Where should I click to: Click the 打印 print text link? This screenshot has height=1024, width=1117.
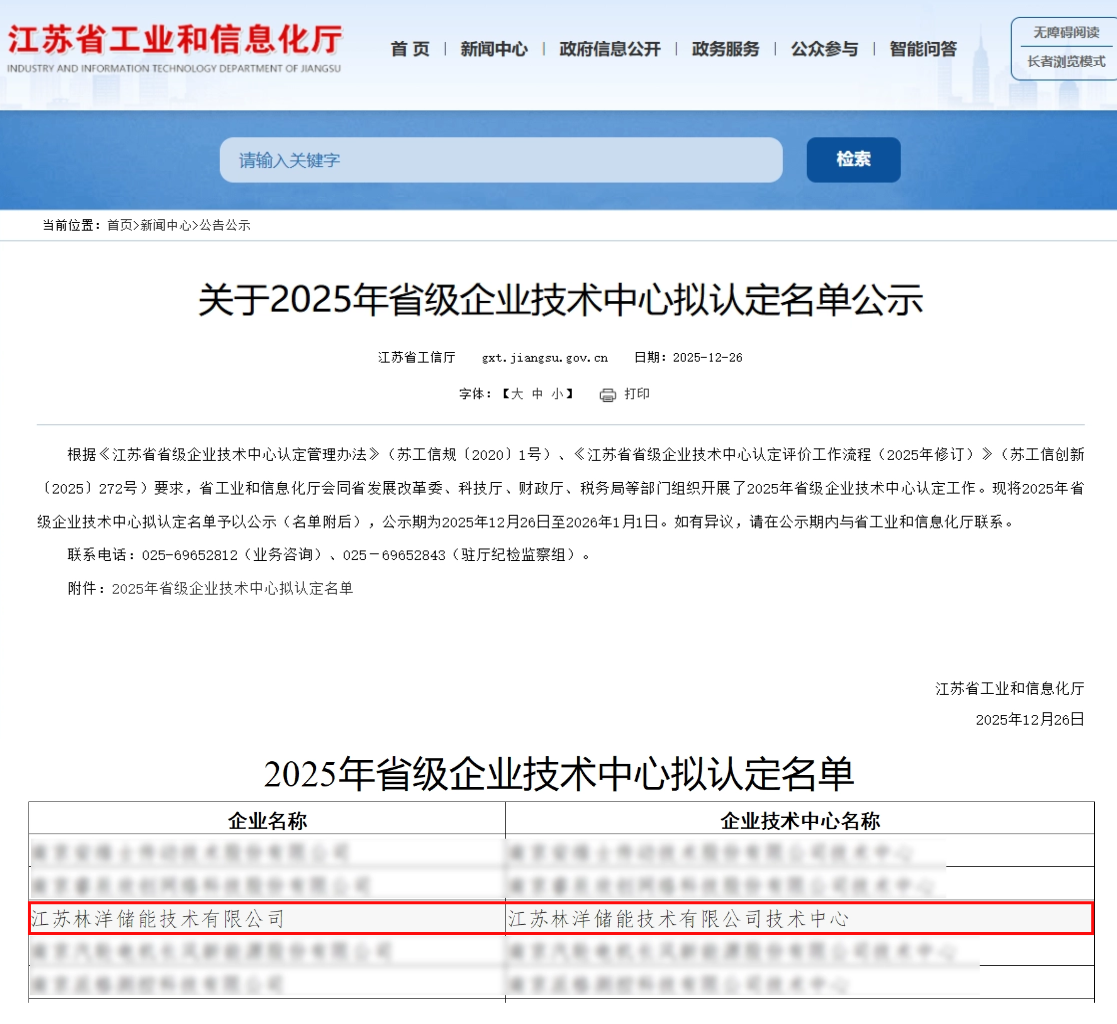[x=637, y=394]
